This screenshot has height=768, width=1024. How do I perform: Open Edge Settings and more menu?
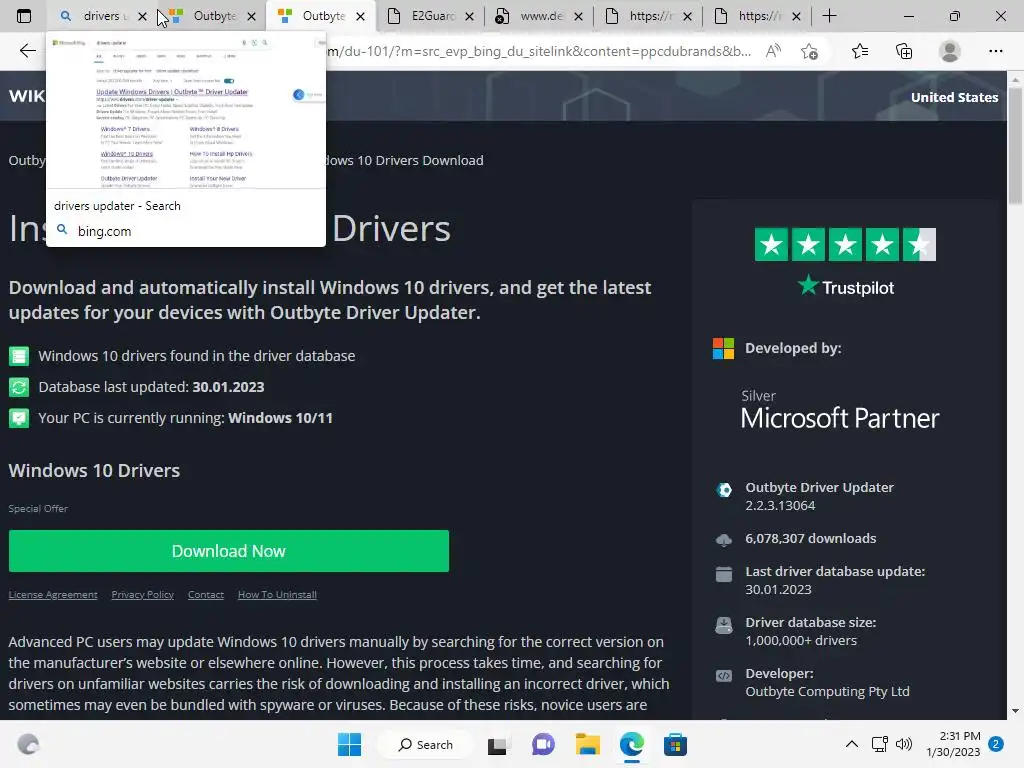[x=995, y=51]
